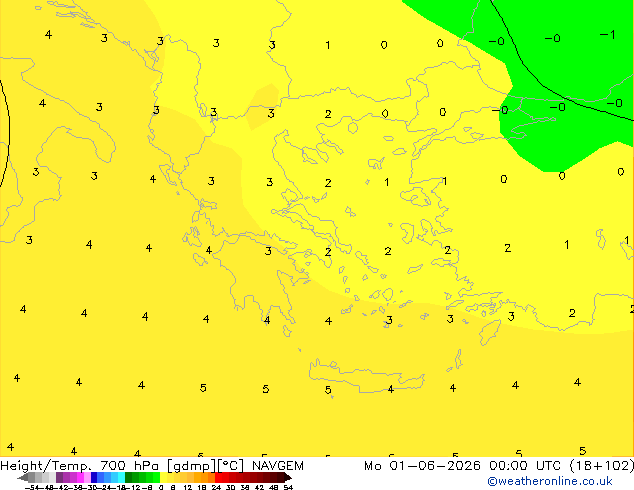Image resolution: width=634 pixels, height=490 pixels.
Task: Click the dark right arrow of legend
Action: pos(287,477)
